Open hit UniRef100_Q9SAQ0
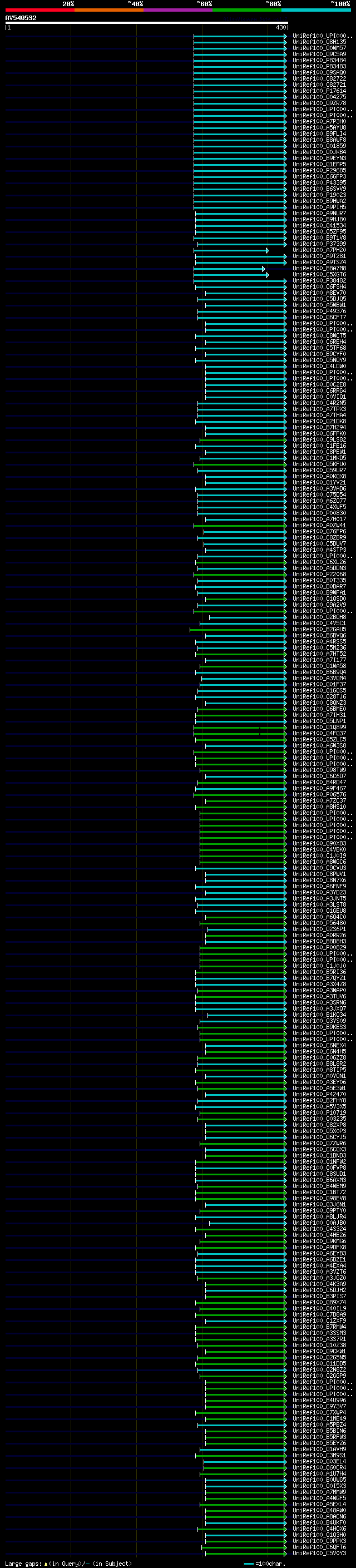Screen dimensions: 356x1568 (319, 72)
